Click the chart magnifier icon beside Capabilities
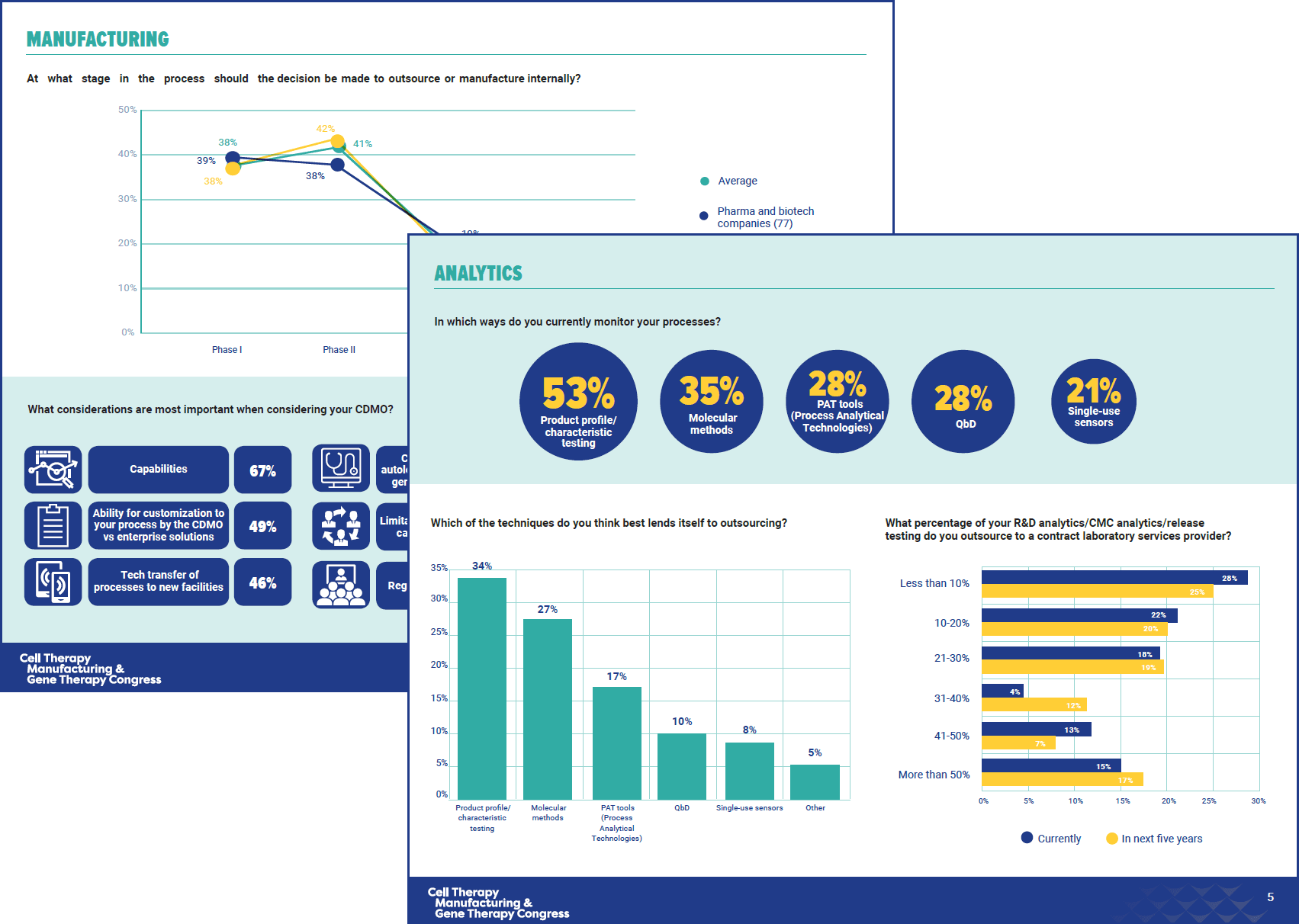 tap(53, 470)
